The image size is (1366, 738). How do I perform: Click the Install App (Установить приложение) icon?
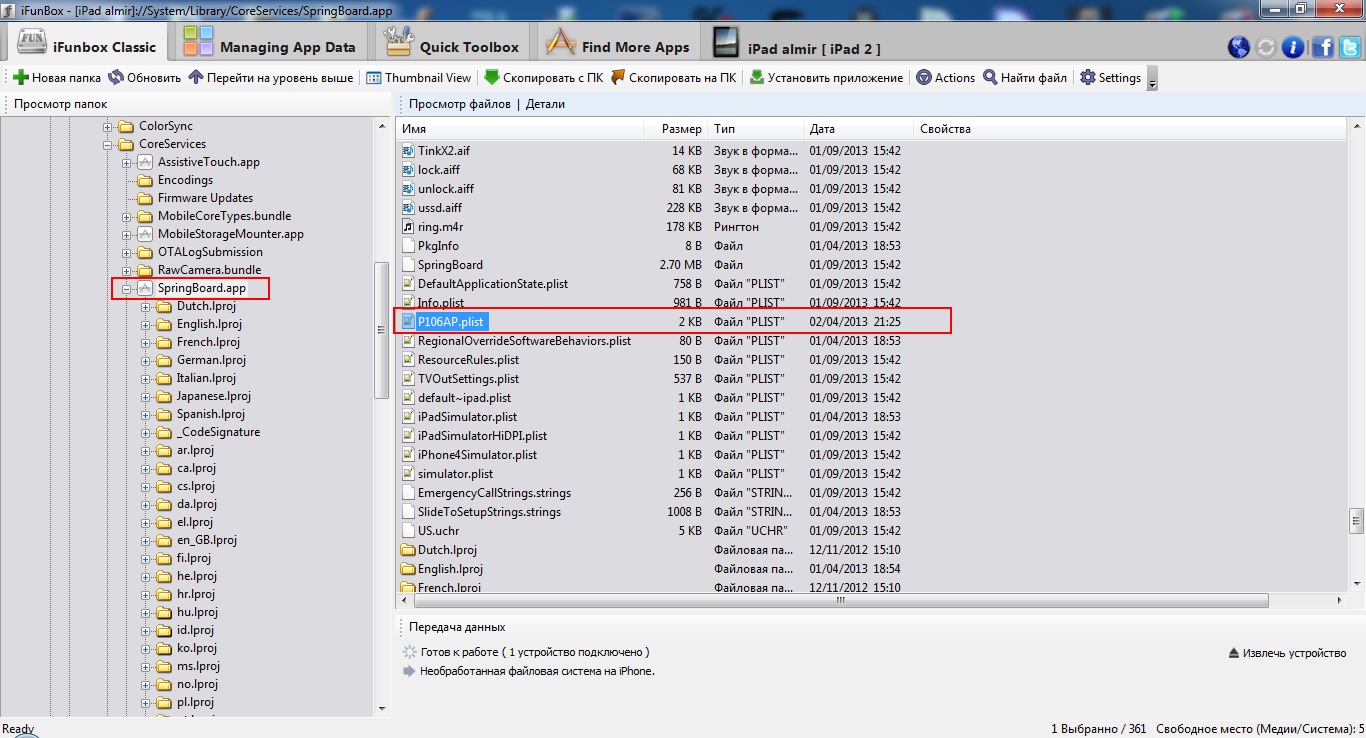757,77
